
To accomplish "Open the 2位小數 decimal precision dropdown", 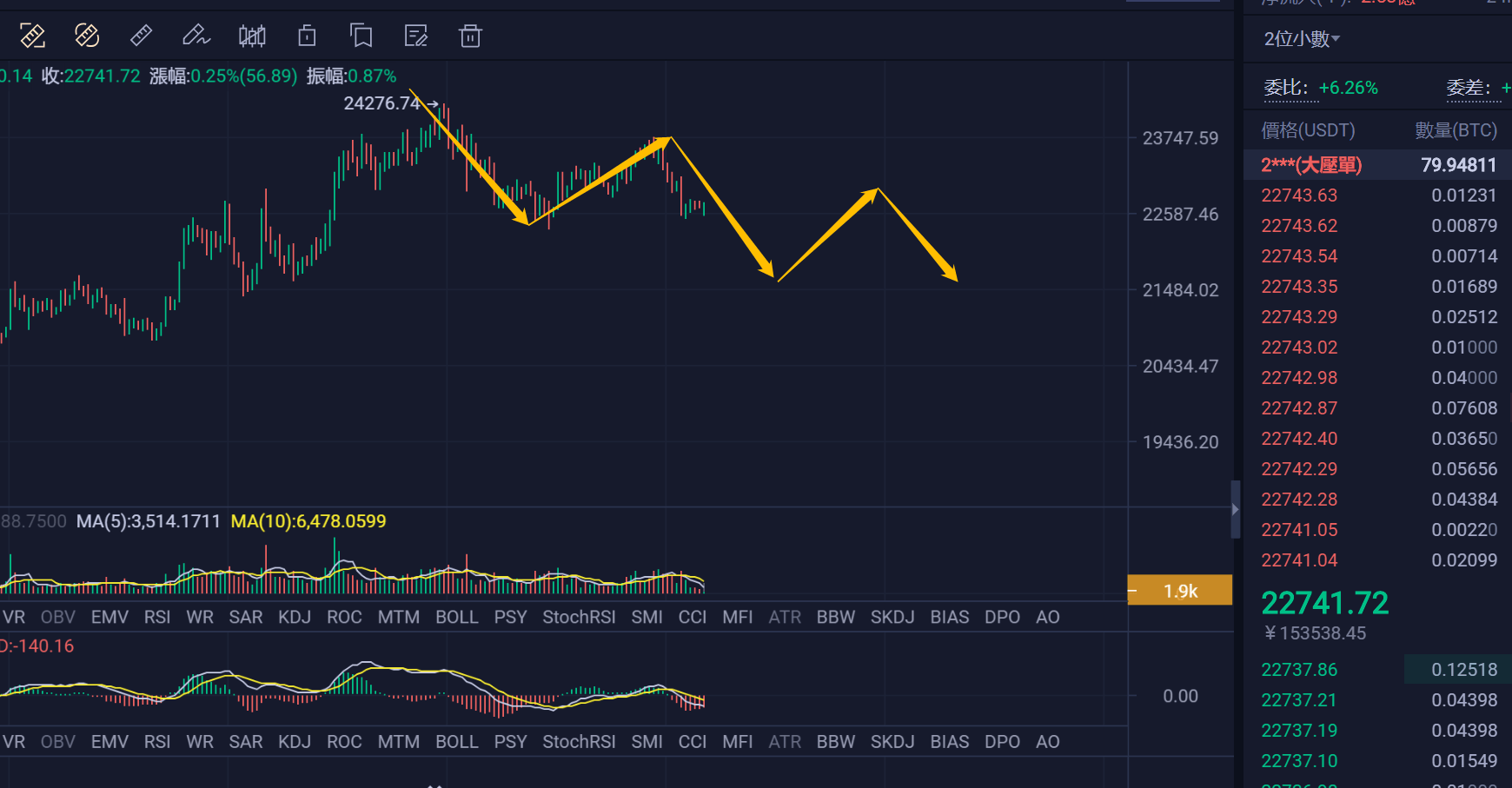I will [x=1302, y=39].
